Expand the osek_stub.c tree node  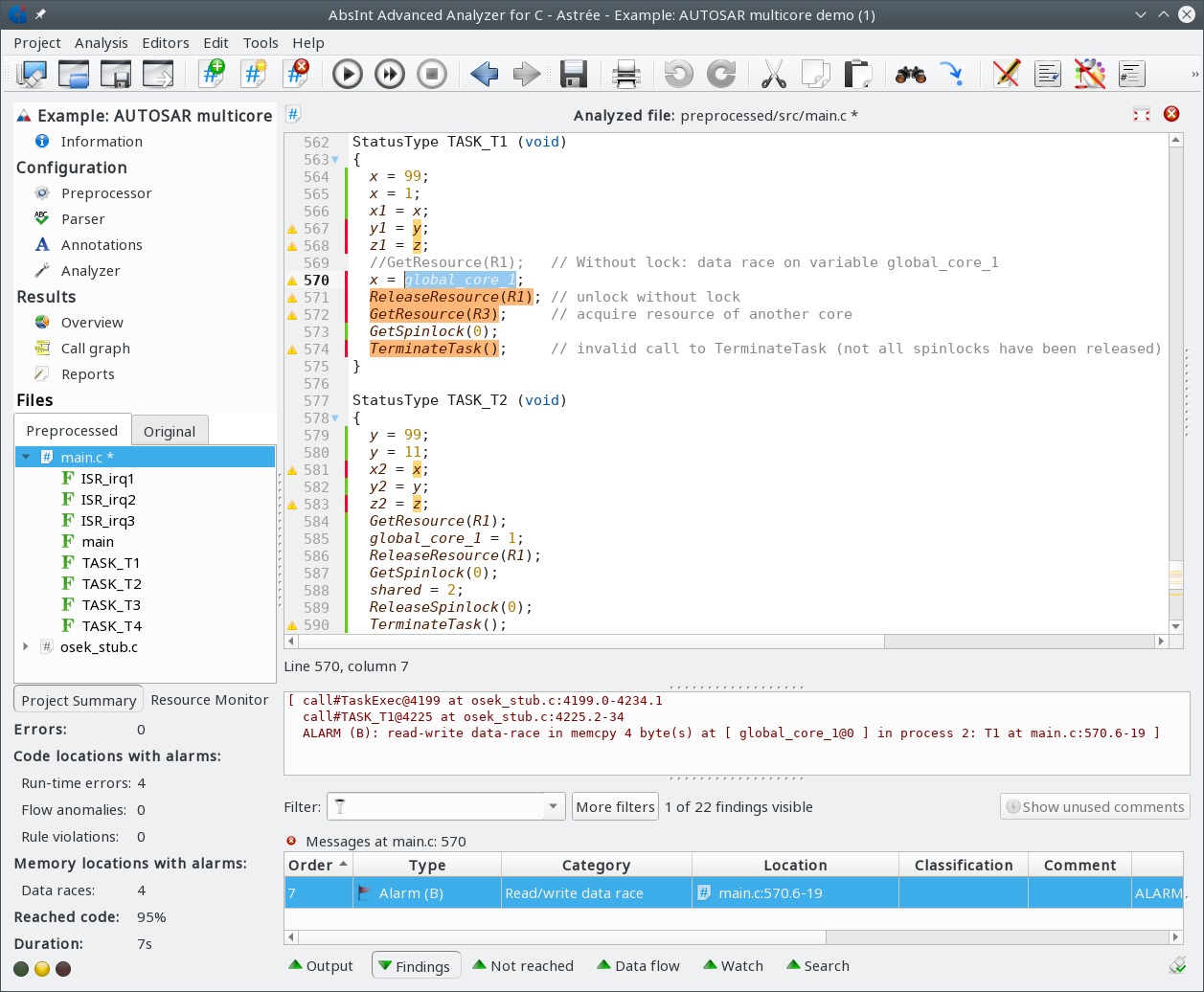pyautogui.click(x=26, y=647)
